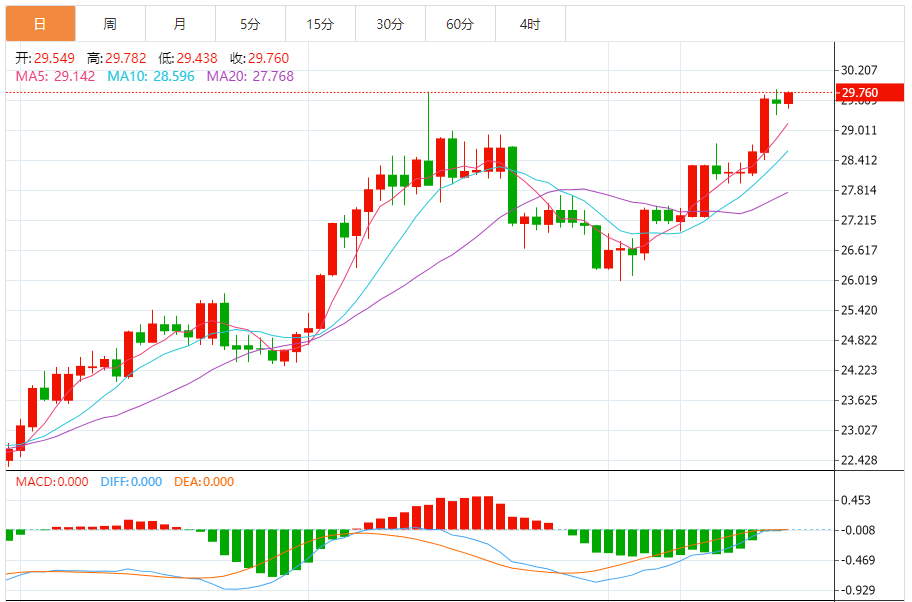Click the 30.207 price axis label
This screenshot has height=602, width=912.
859,70
